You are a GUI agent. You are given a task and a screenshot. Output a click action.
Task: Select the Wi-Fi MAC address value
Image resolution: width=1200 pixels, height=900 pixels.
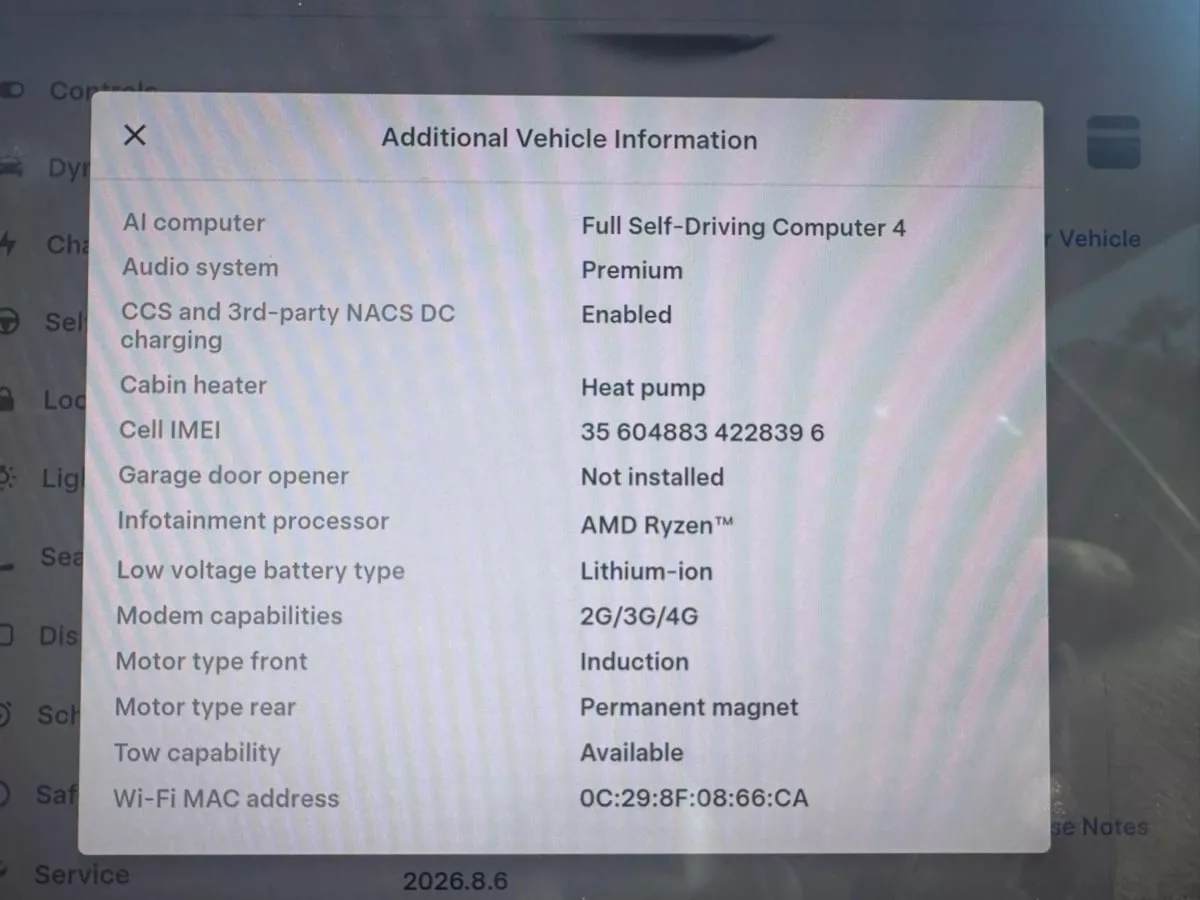[694, 798]
